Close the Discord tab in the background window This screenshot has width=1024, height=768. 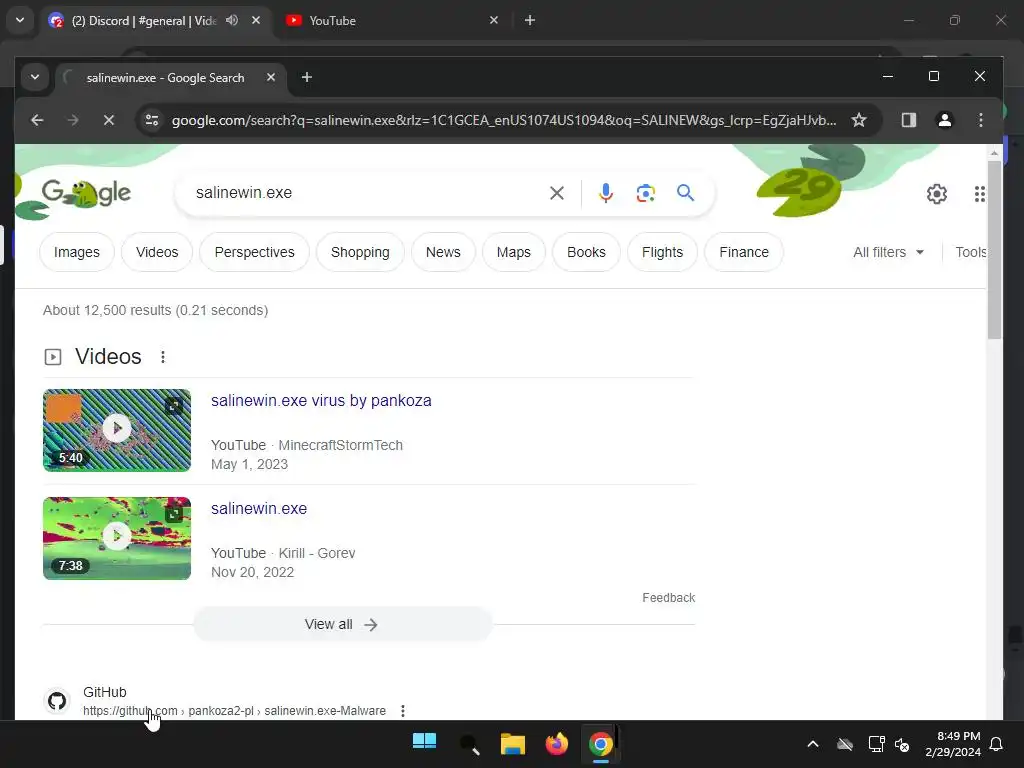click(256, 20)
